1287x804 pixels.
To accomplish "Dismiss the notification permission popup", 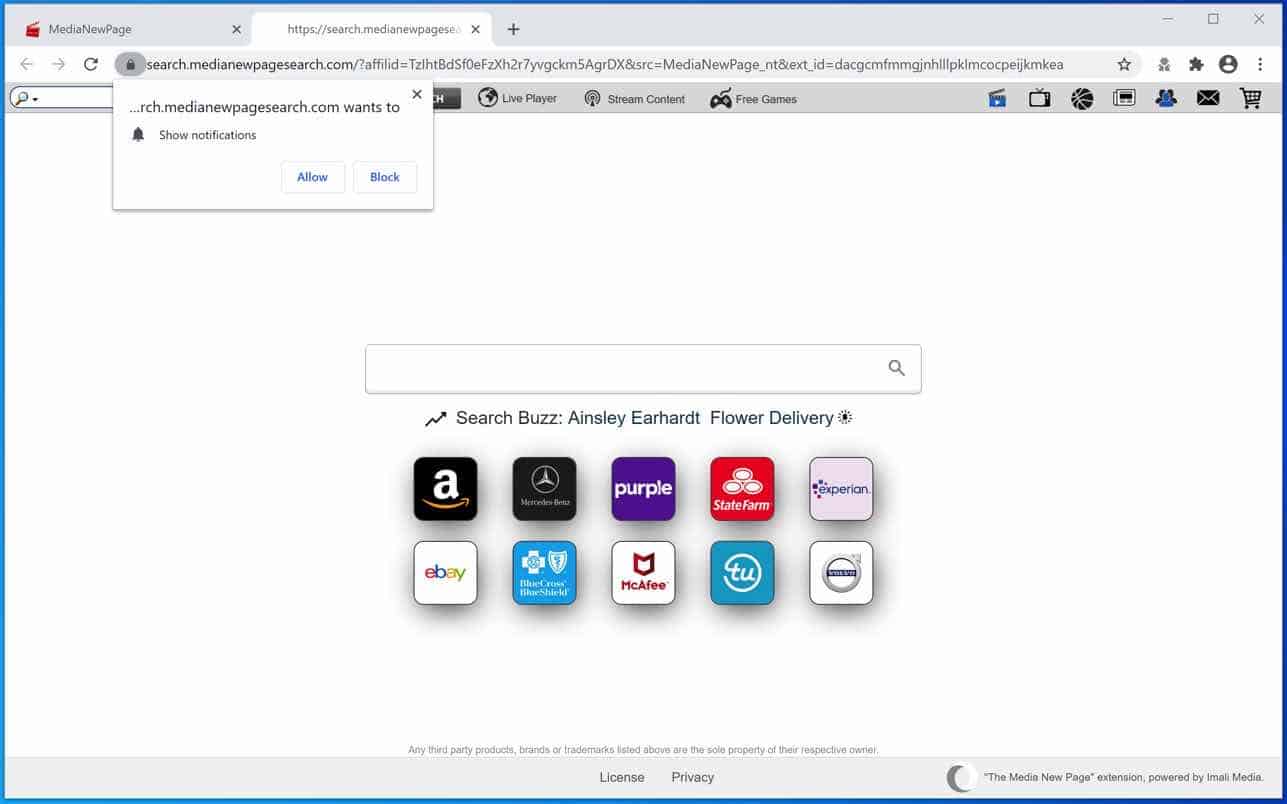I will click(417, 94).
